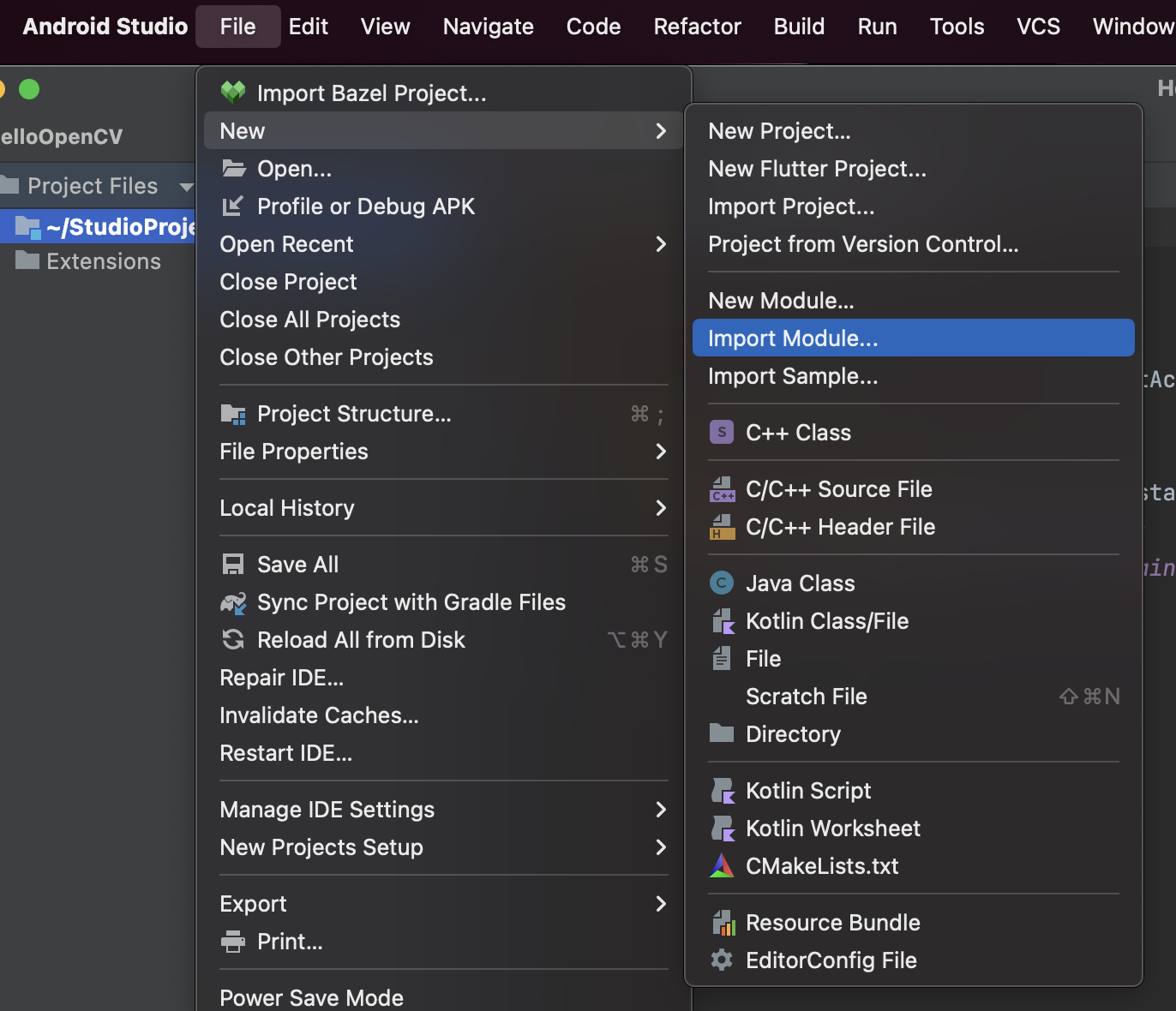Click the Extensions folder icon in tree
Image resolution: width=1176 pixels, height=1011 pixels.
point(27,260)
